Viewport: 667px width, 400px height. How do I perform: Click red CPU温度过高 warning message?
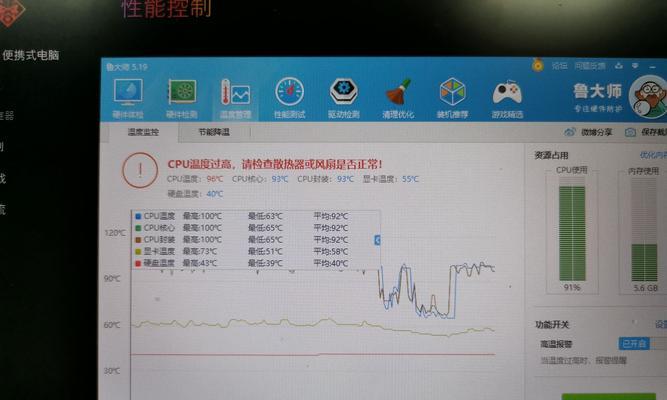tap(275, 164)
